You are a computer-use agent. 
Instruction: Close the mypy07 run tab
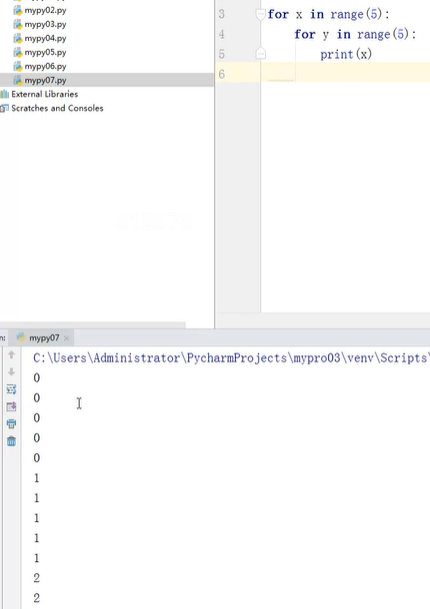click(x=66, y=338)
